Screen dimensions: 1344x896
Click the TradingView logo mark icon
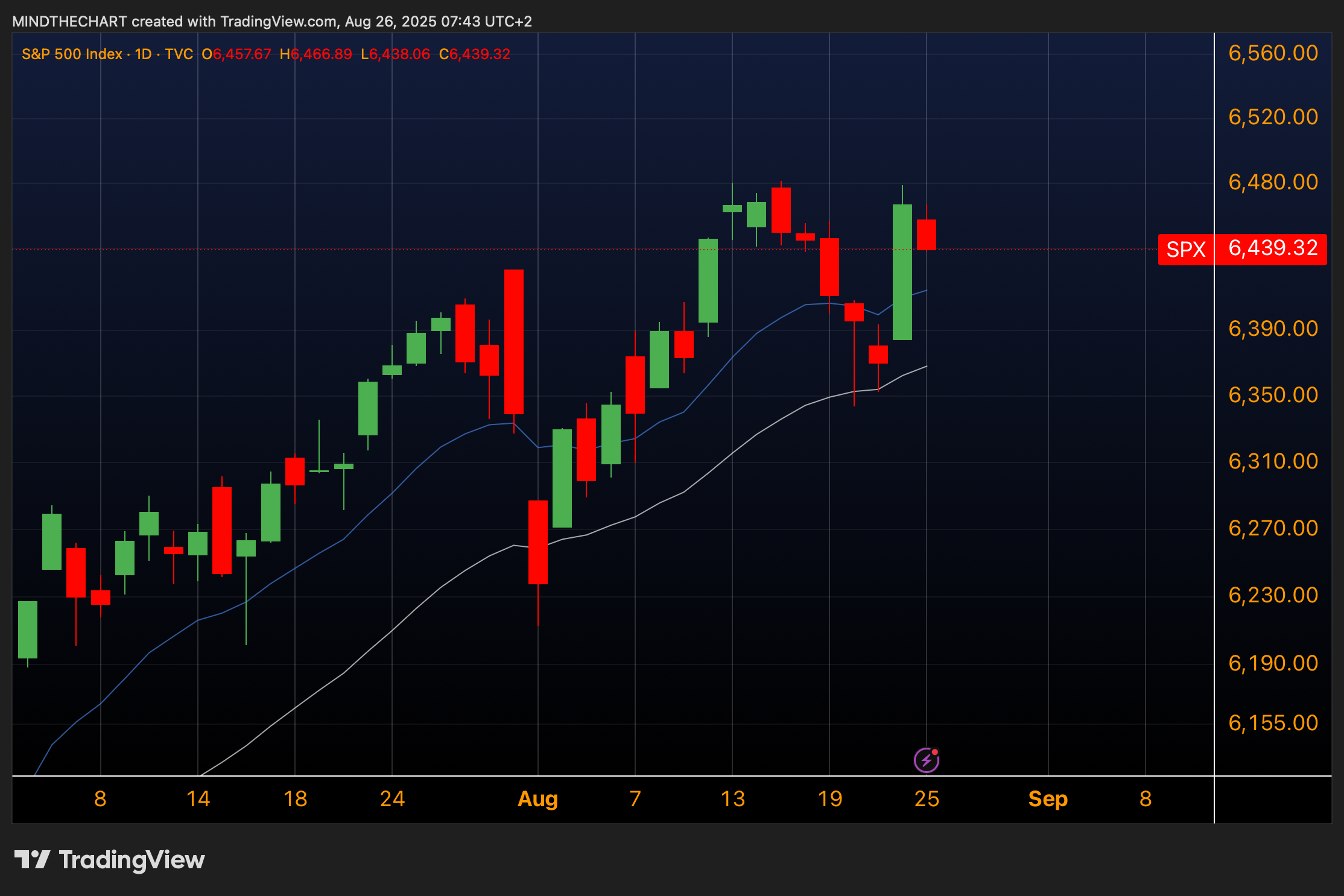[x=32, y=859]
